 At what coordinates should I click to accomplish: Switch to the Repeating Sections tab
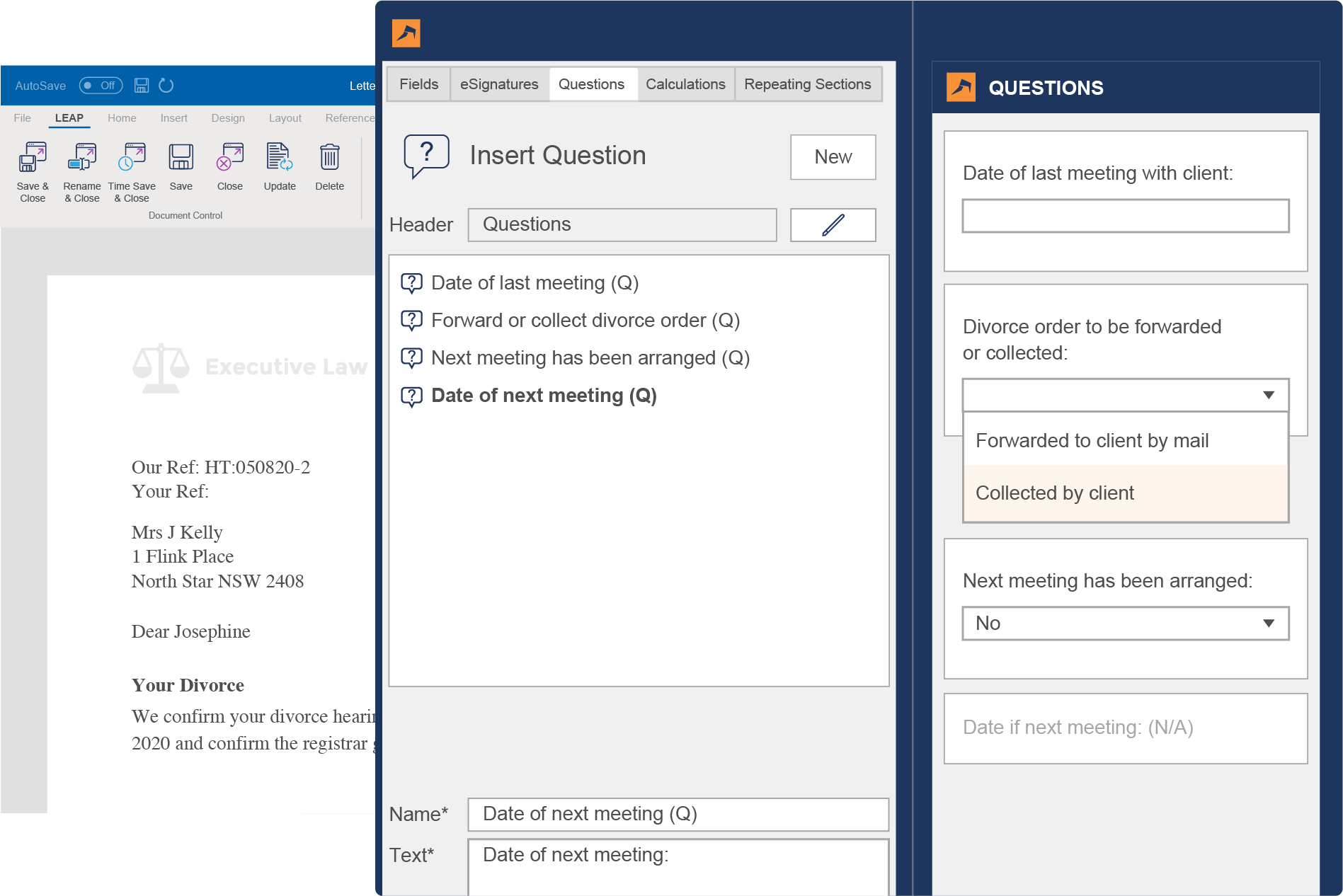pos(808,84)
